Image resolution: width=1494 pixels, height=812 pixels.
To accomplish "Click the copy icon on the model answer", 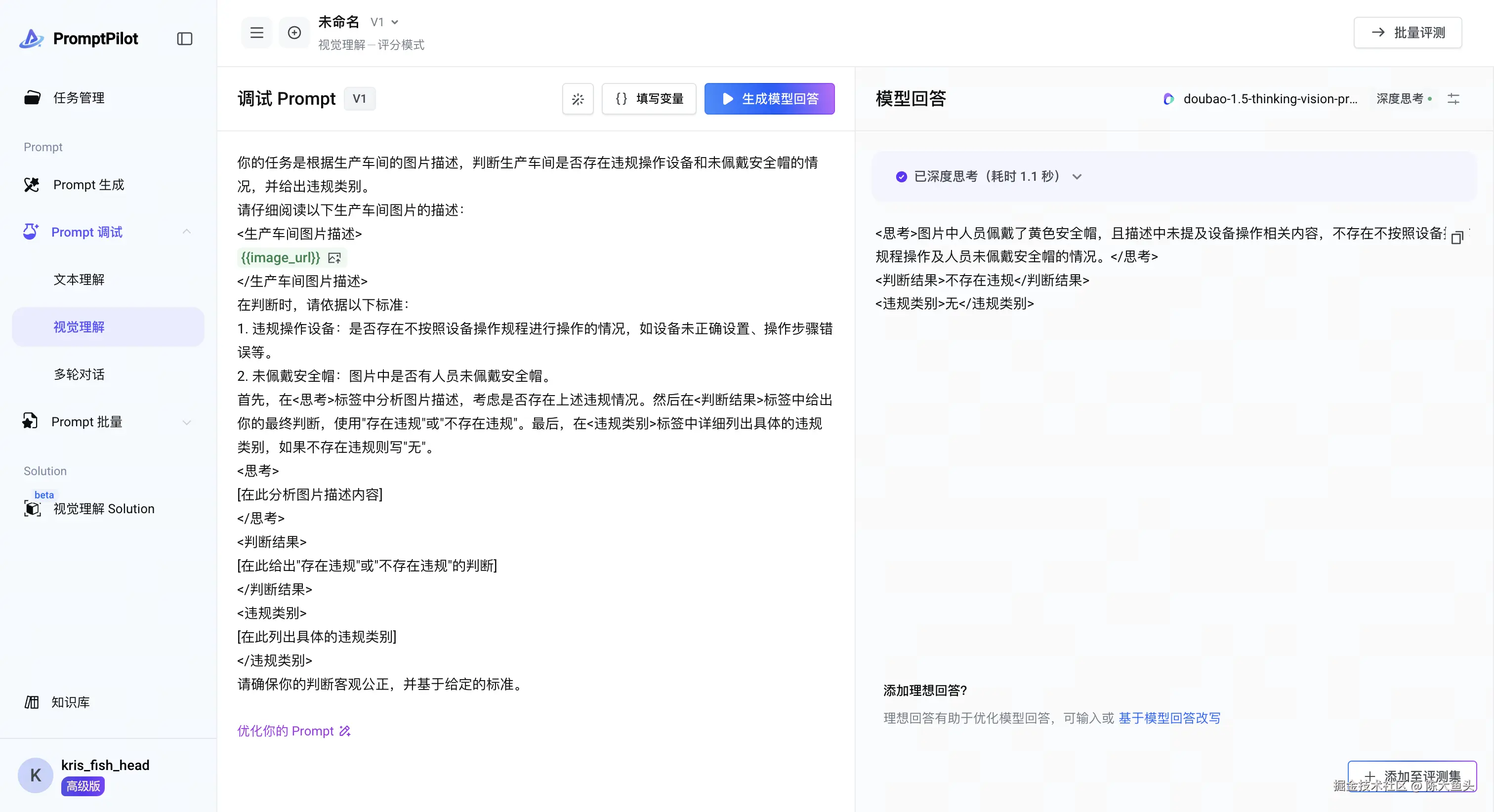I will tap(1456, 238).
